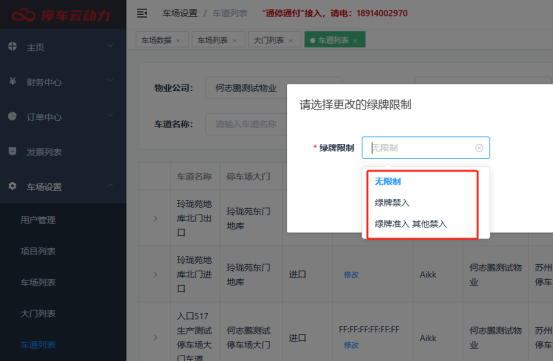The image size is (554, 361).
Task: Clear the 绿牌限制 selection with circle icon
Action: (479, 148)
